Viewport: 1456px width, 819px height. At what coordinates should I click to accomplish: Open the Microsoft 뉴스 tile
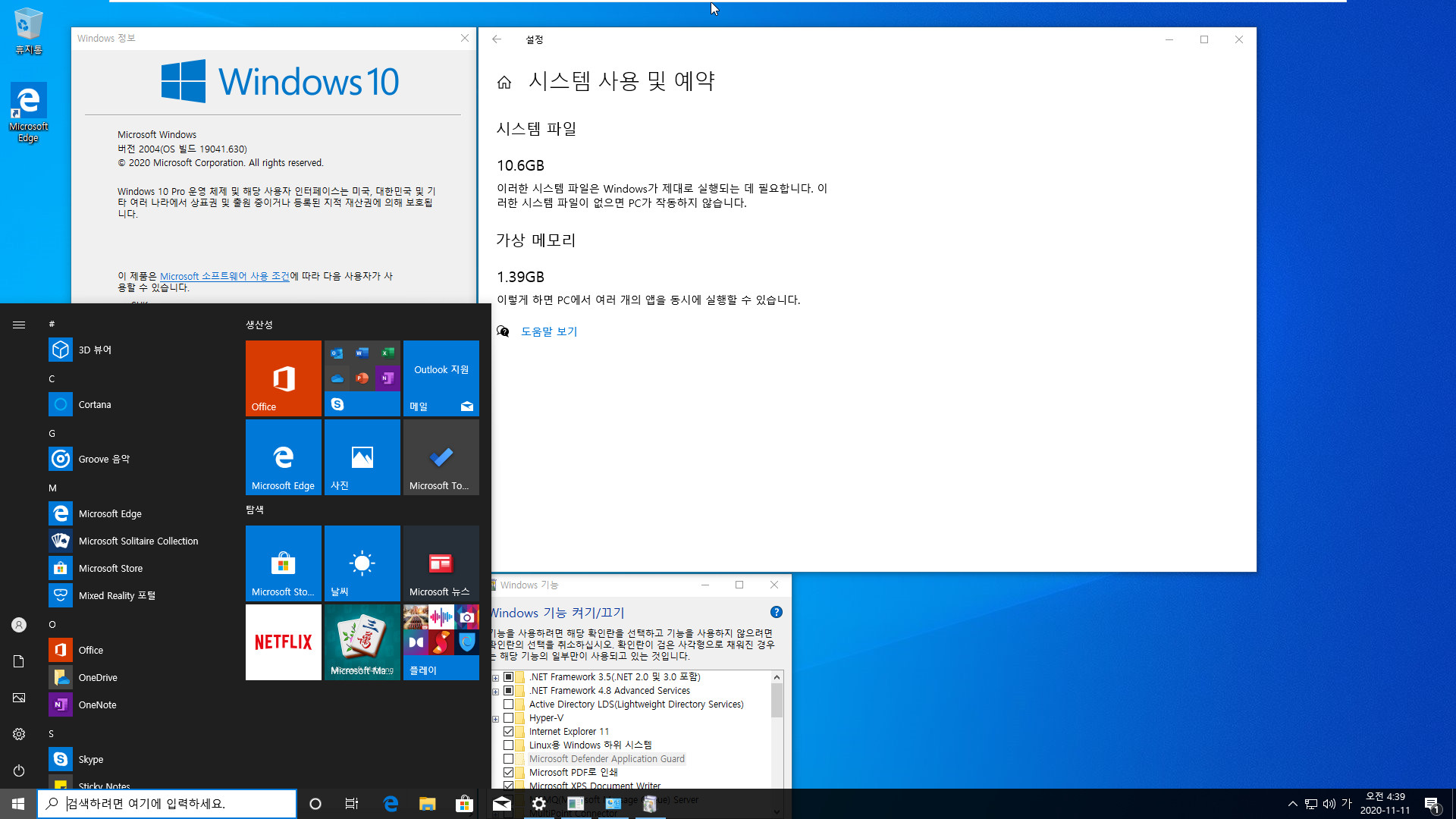click(x=441, y=563)
